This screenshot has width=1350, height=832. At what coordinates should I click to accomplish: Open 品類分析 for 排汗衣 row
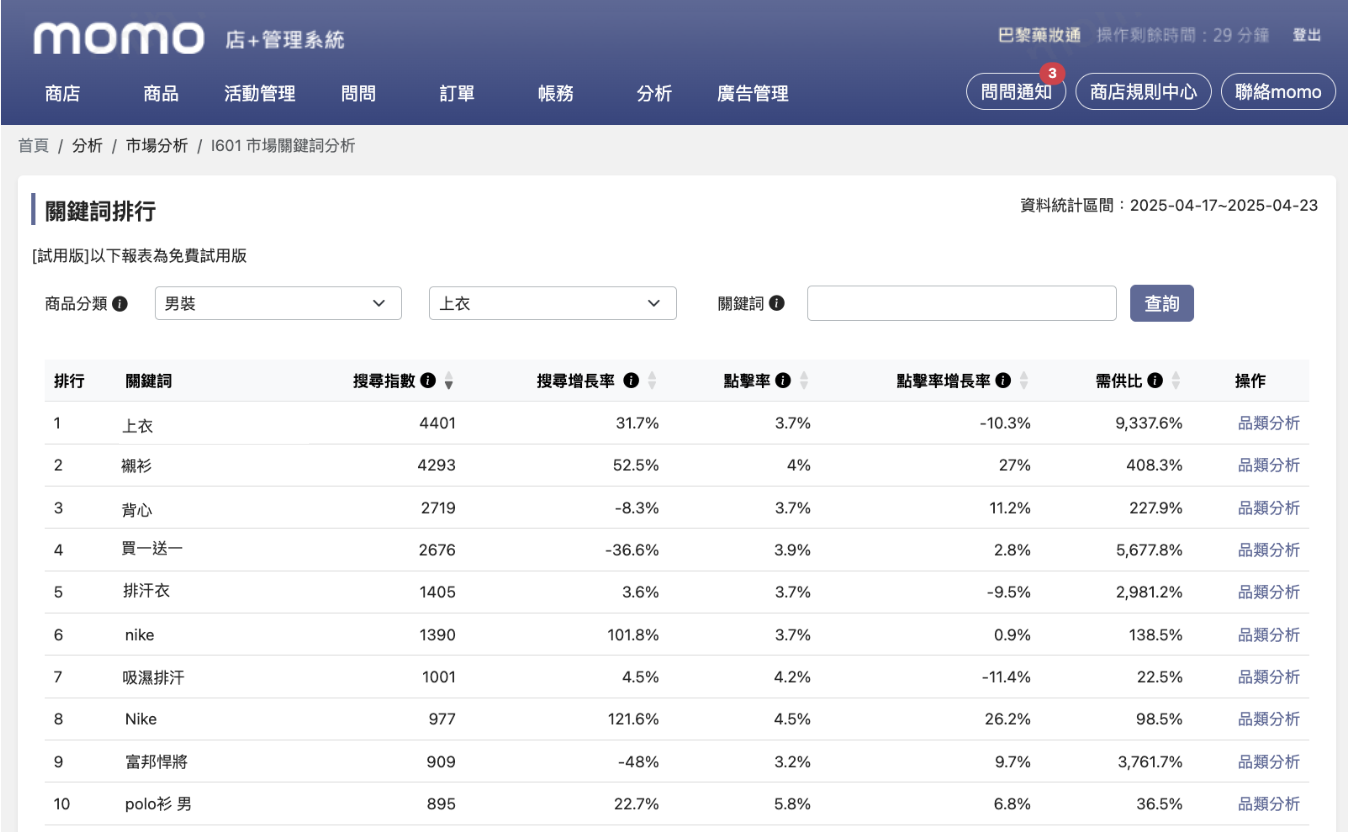coord(1269,592)
